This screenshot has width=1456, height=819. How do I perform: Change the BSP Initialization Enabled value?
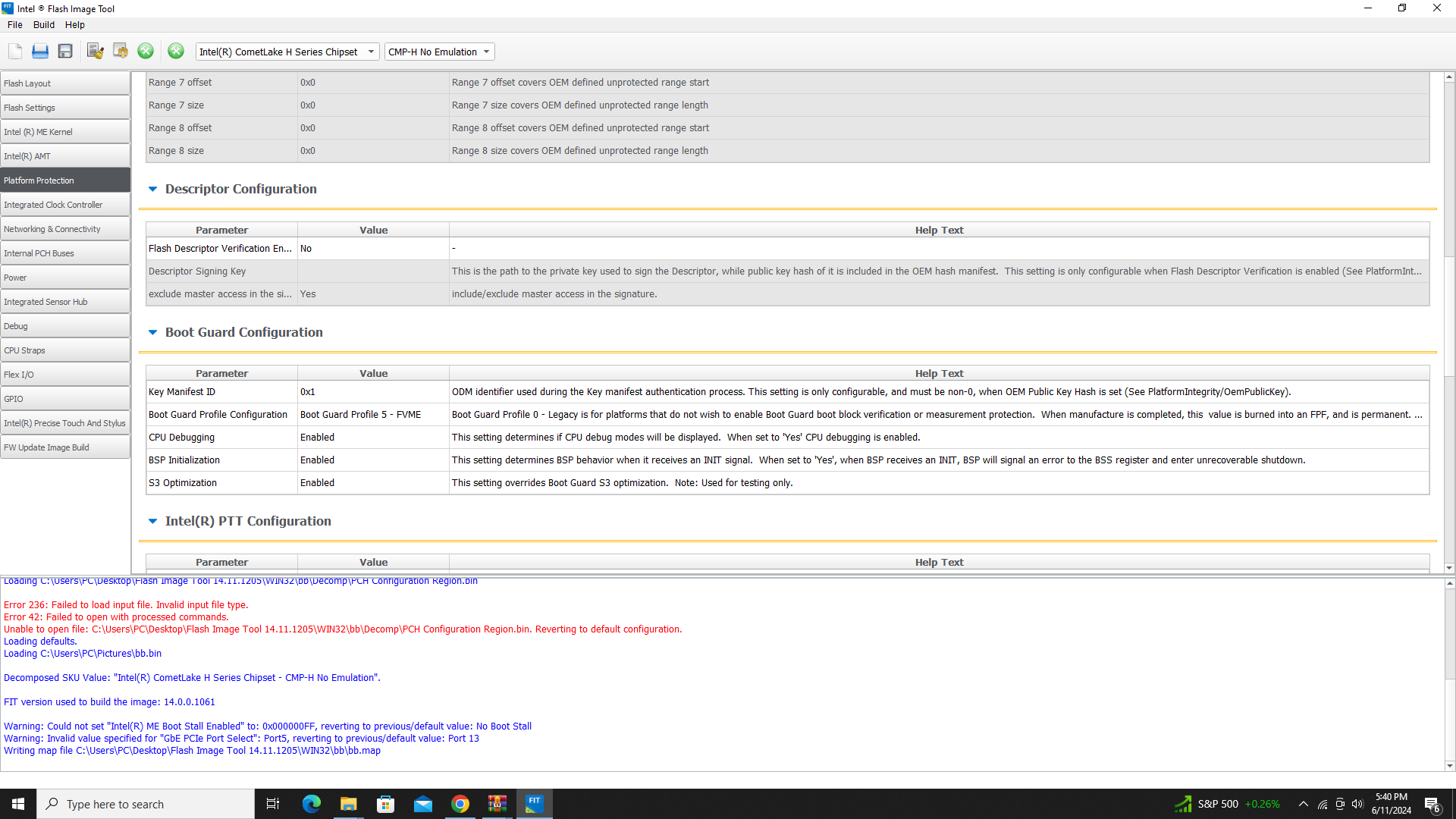click(x=373, y=460)
